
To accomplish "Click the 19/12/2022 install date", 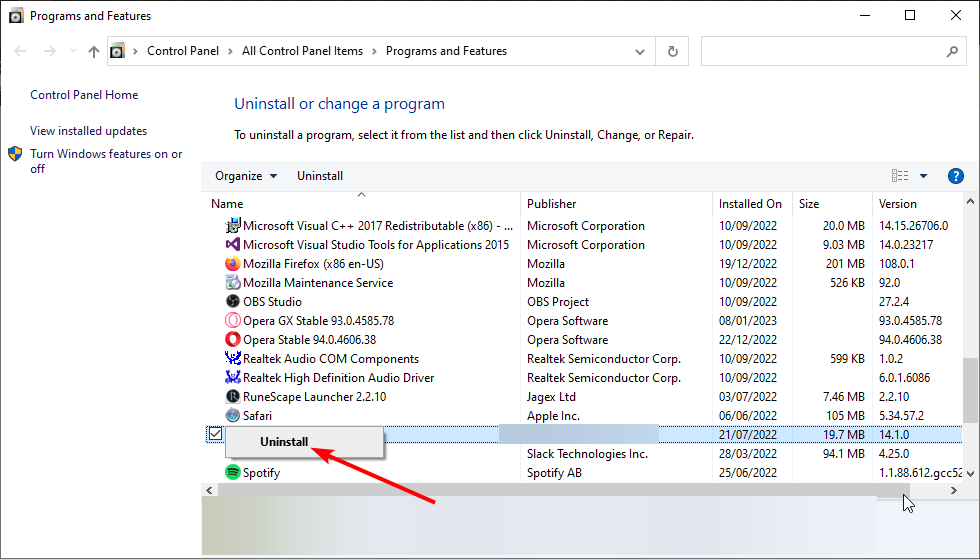I will coord(748,264).
